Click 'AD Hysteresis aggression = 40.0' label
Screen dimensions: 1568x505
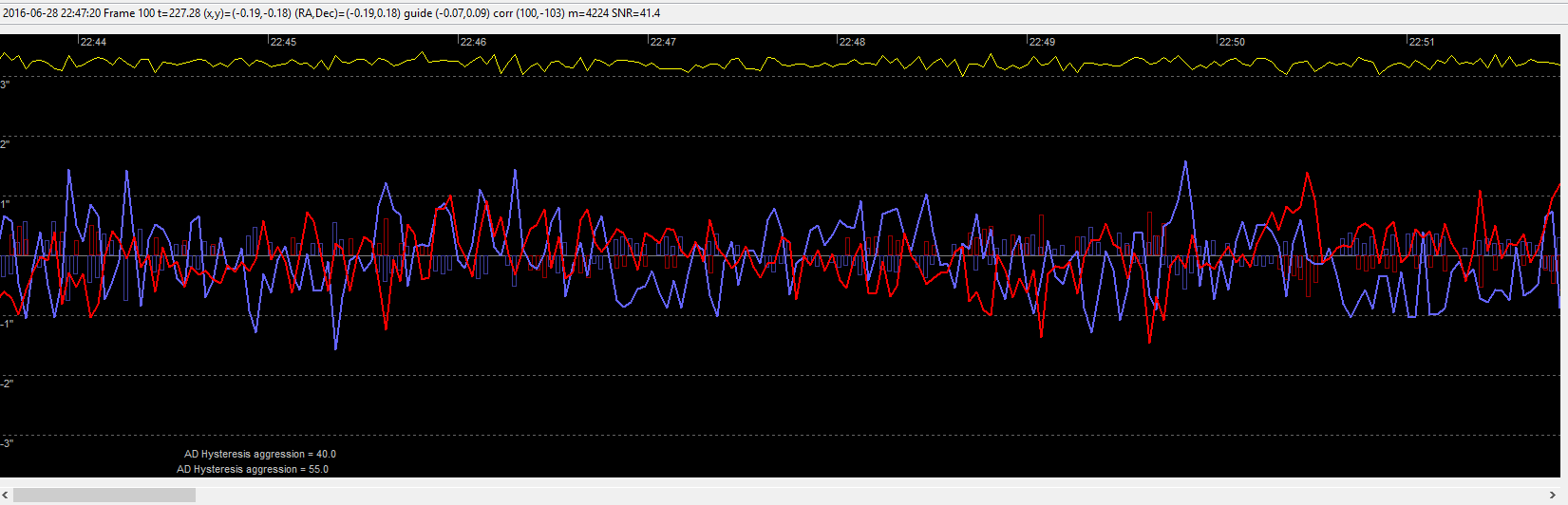pos(260,454)
